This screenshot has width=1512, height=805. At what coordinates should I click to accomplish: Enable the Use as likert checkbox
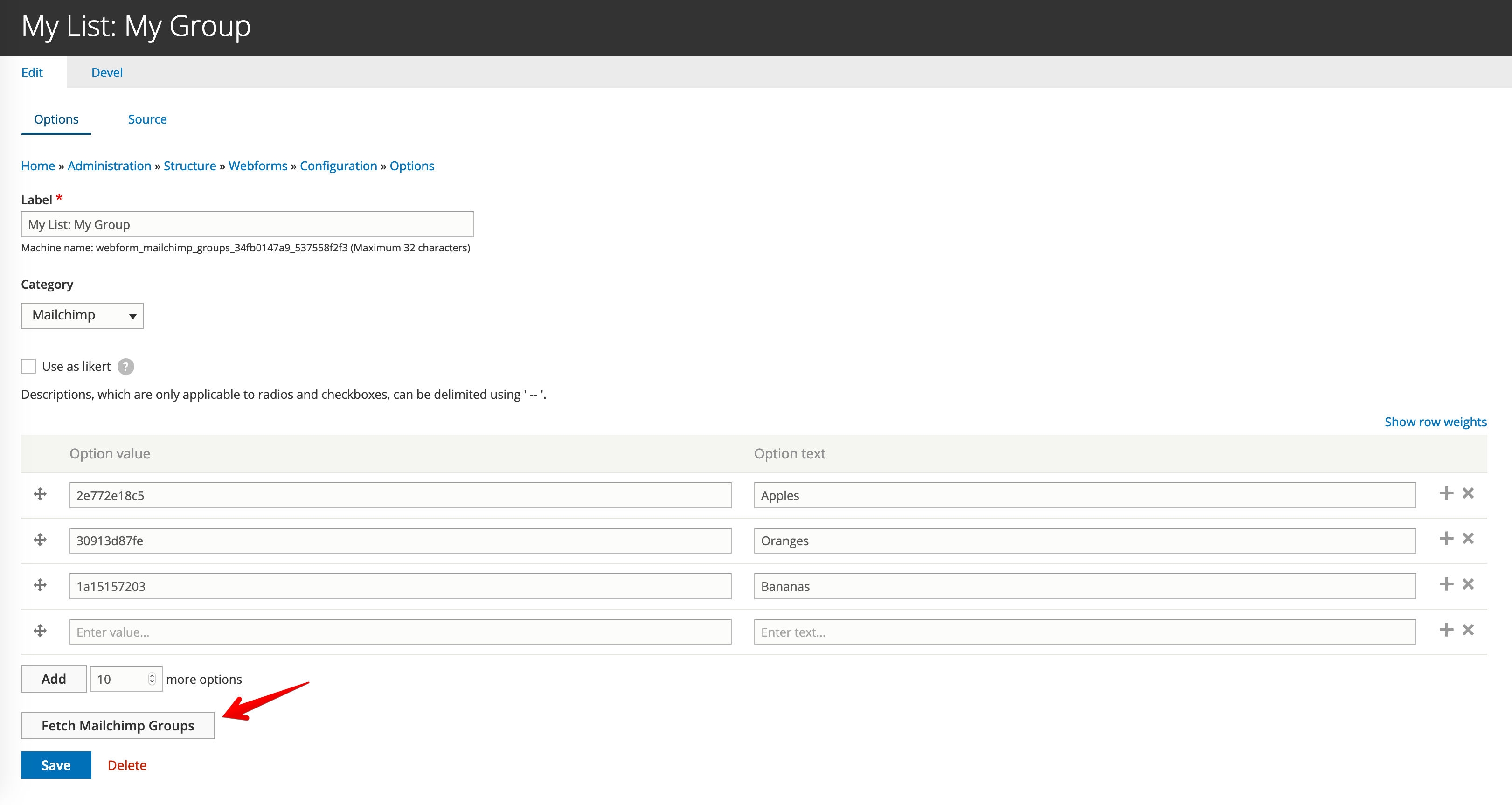pyautogui.click(x=28, y=366)
